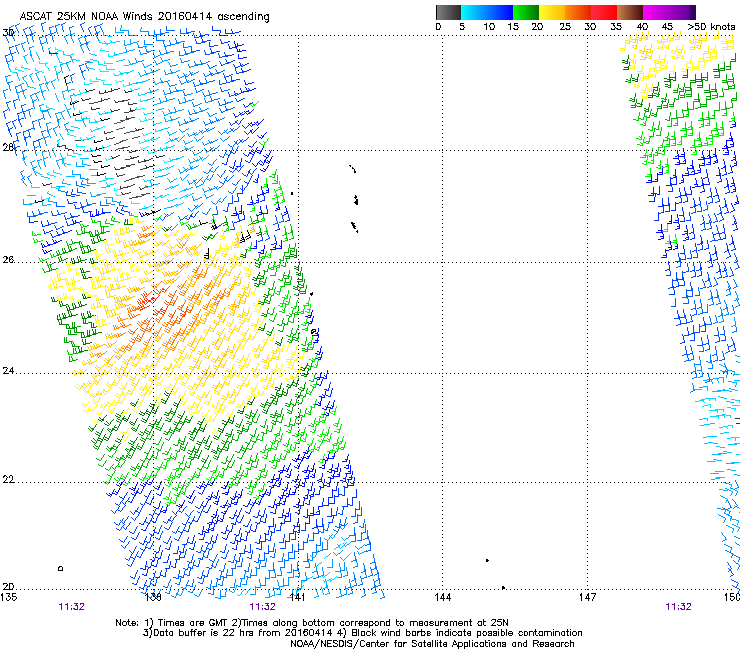
Task: Click the purple '11:32' time near longitude 141
Action: 262,607
